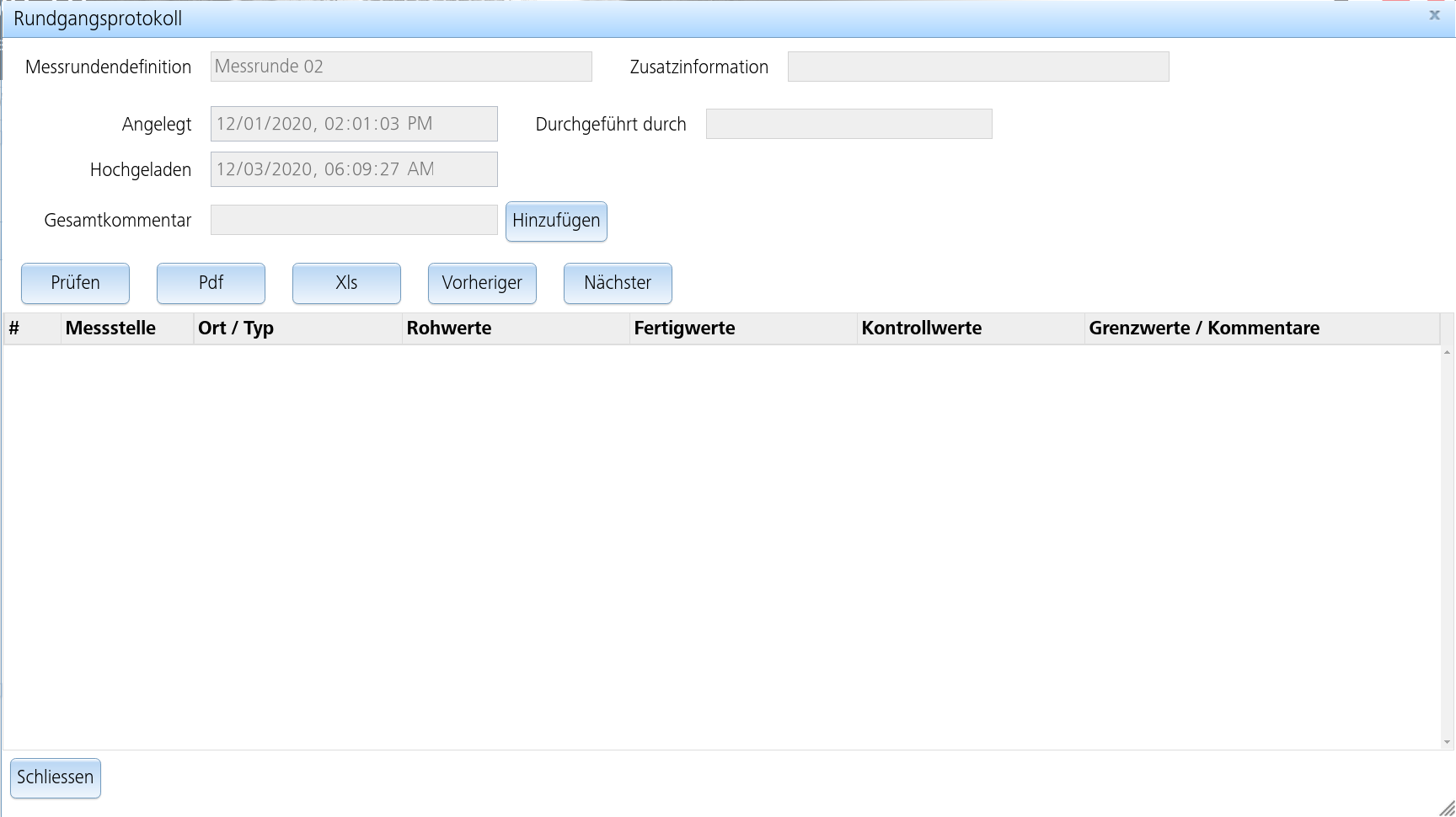Screen dimensions: 1456x817
Task: Select the Gesamtkommentar text field
Action: pos(354,220)
